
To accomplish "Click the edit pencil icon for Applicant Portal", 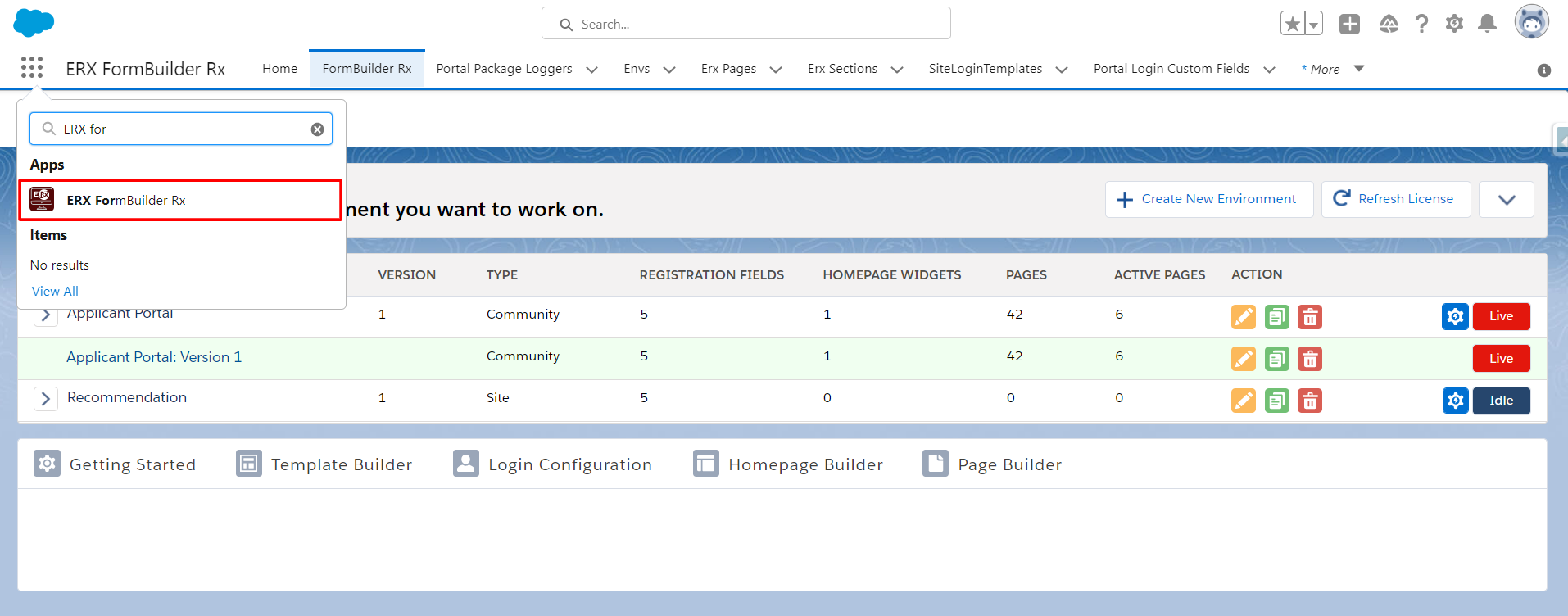I will coord(1243,317).
